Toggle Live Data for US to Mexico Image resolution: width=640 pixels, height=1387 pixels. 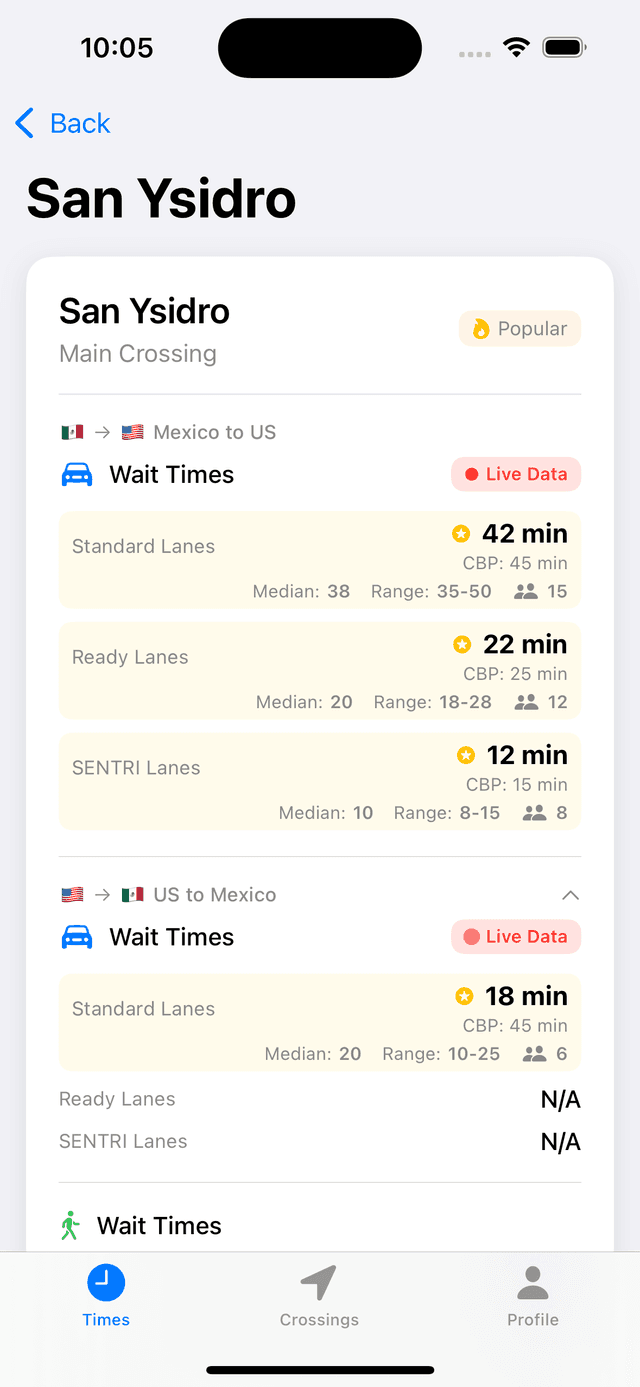coord(516,936)
